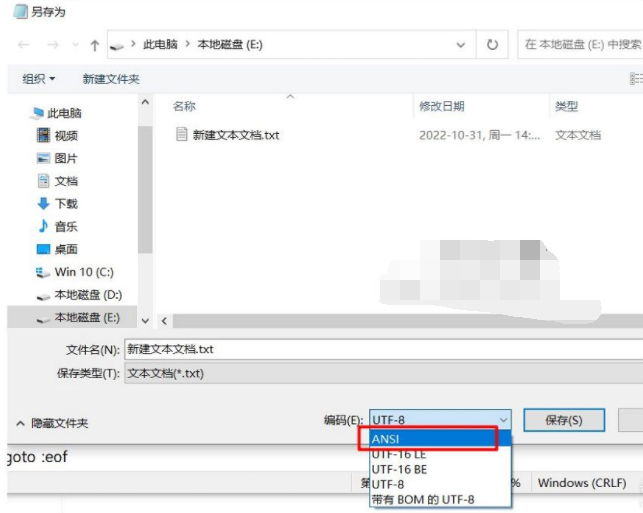This screenshot has height=513, width=643.
Task: Choose UTF-8 option in encoding list
Action: (x=440, y=484)
